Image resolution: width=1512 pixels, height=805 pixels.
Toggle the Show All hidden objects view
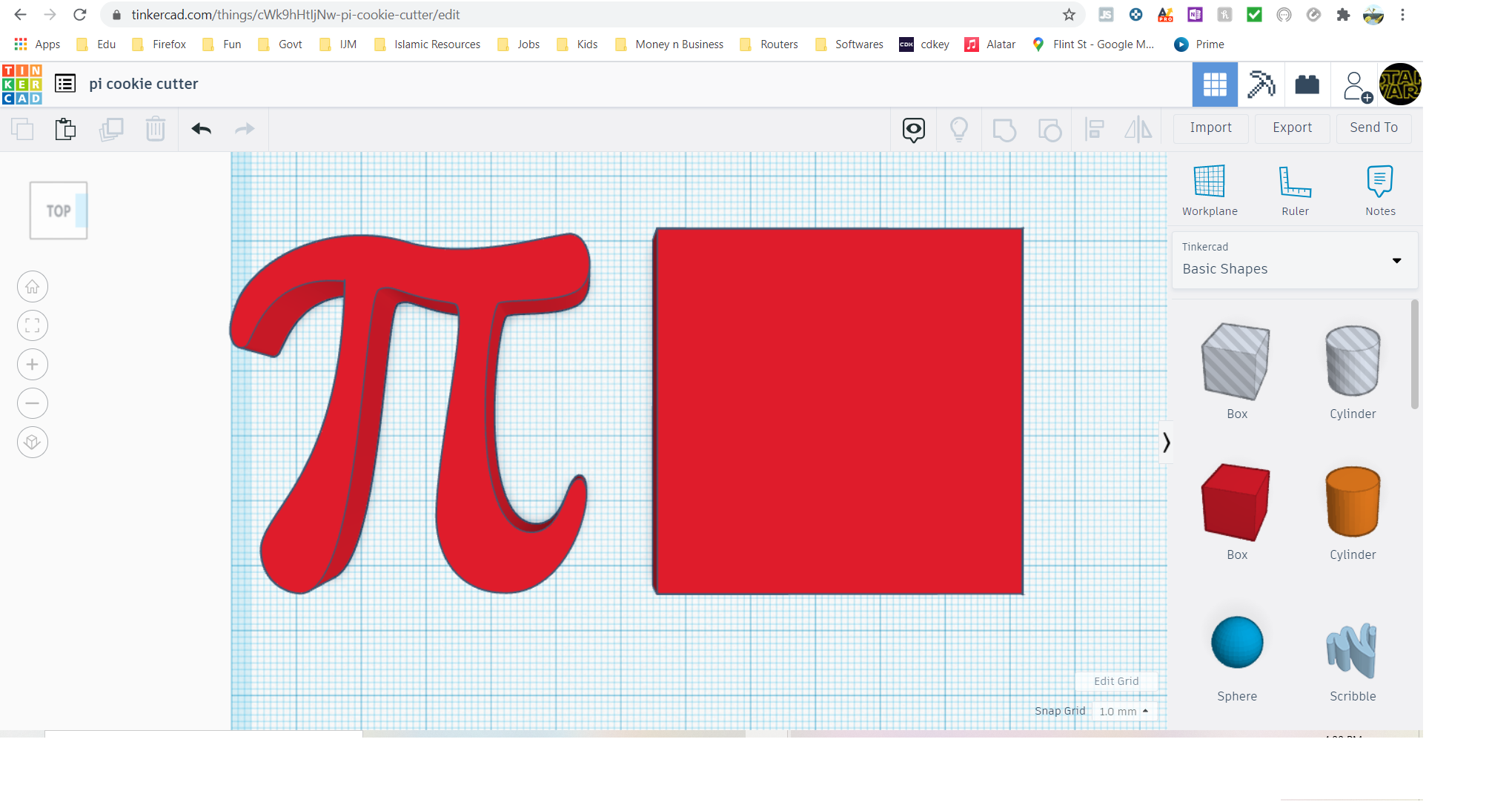coord(912,128)
